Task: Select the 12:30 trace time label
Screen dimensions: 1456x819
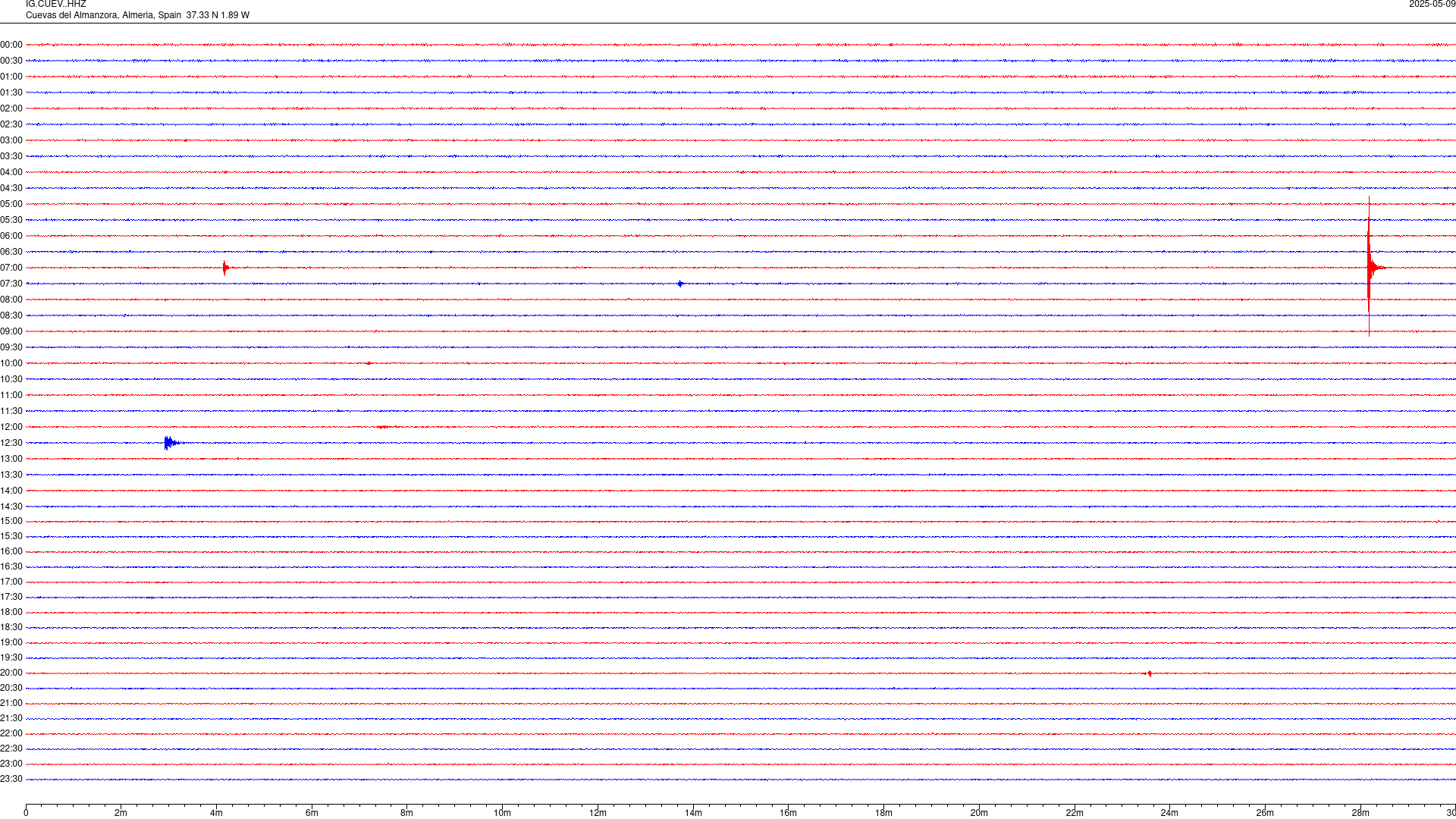Action: (11, 443)
